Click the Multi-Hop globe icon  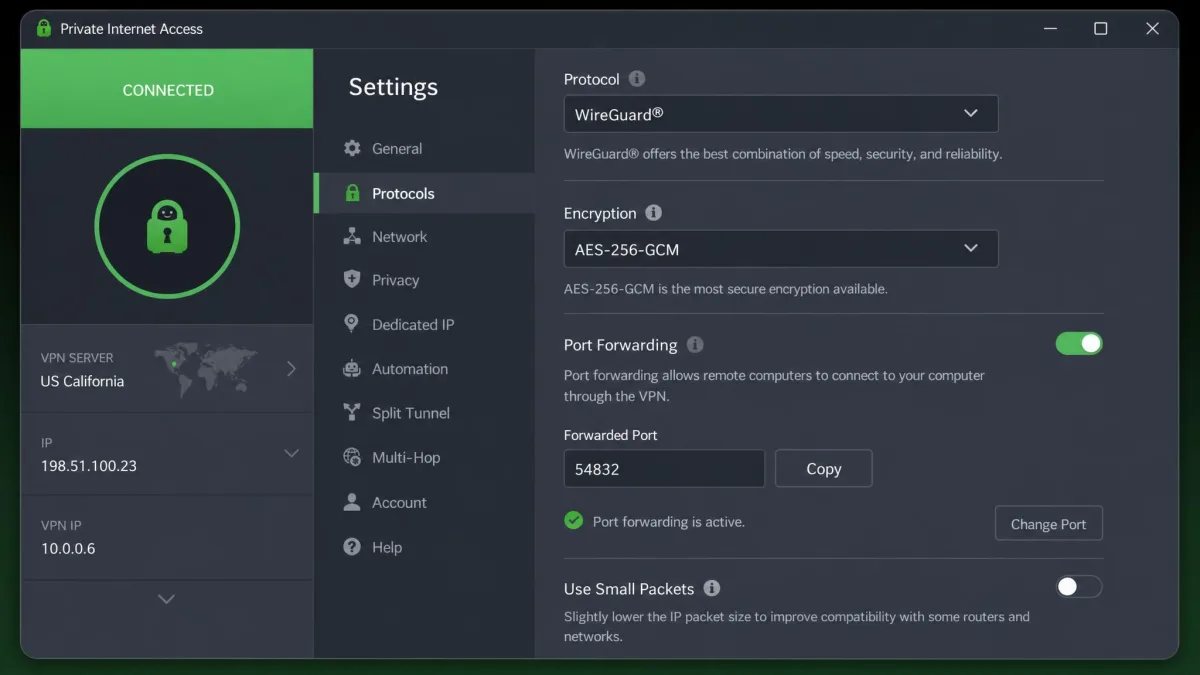pos(352,457)
